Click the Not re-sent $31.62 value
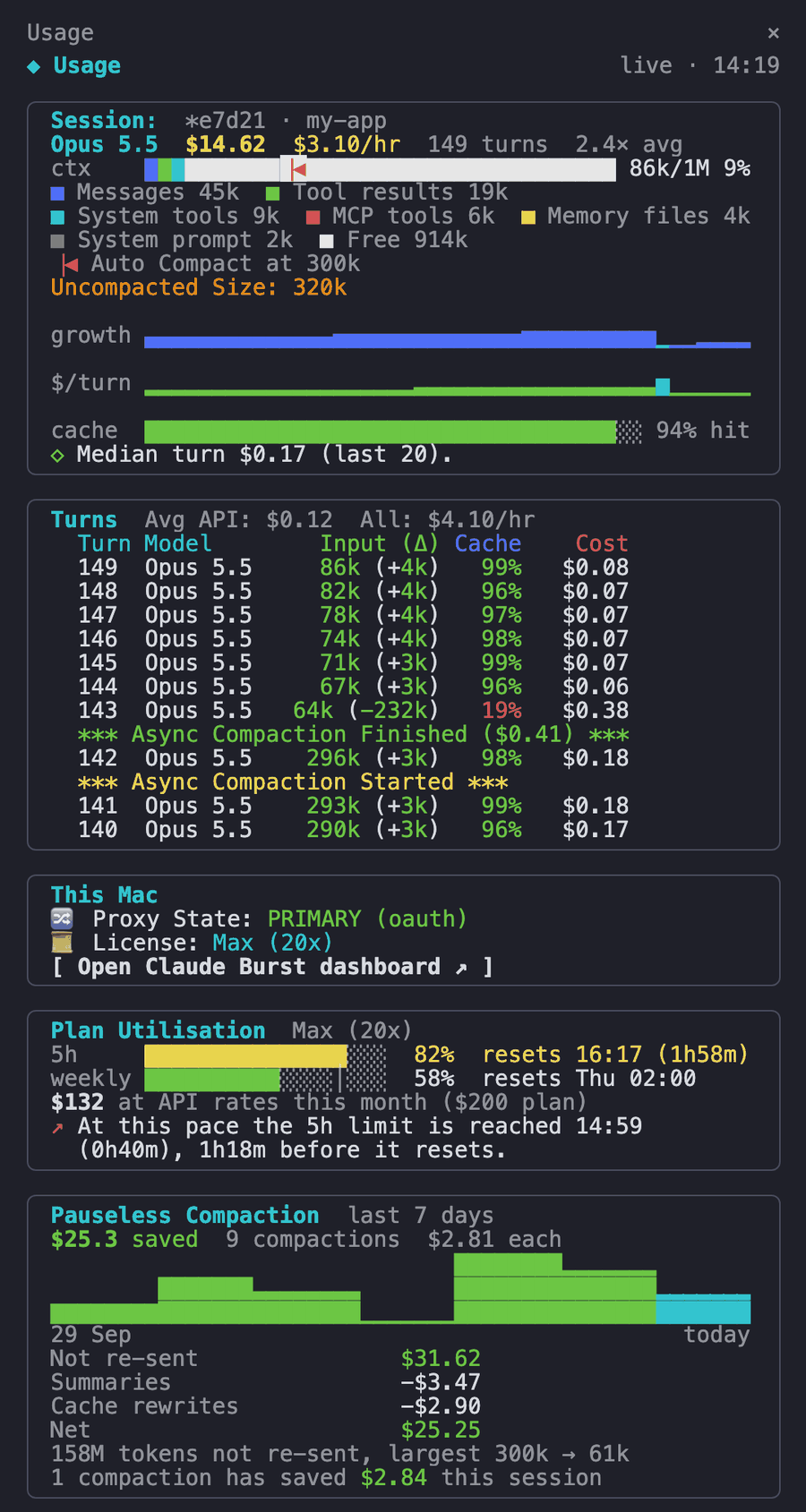Viewport: 806px width, 1512px height. click(x=441, y=1359)
